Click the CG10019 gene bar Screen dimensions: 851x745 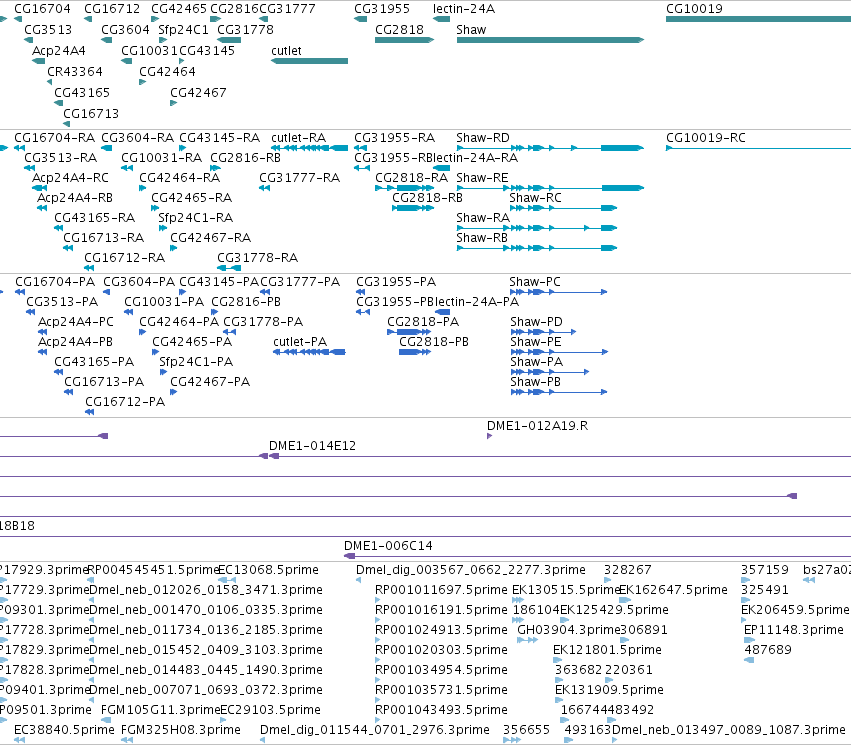758,19
